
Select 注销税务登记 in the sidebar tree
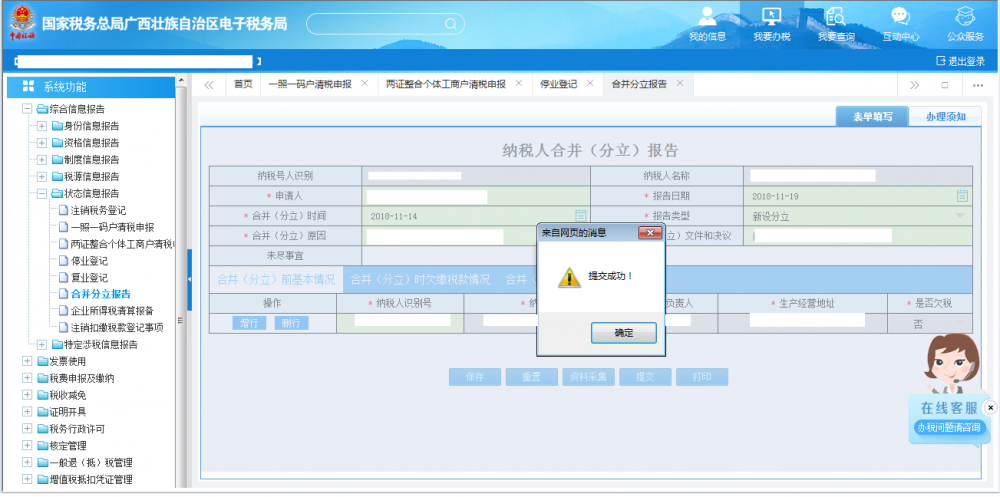point(97,210)
